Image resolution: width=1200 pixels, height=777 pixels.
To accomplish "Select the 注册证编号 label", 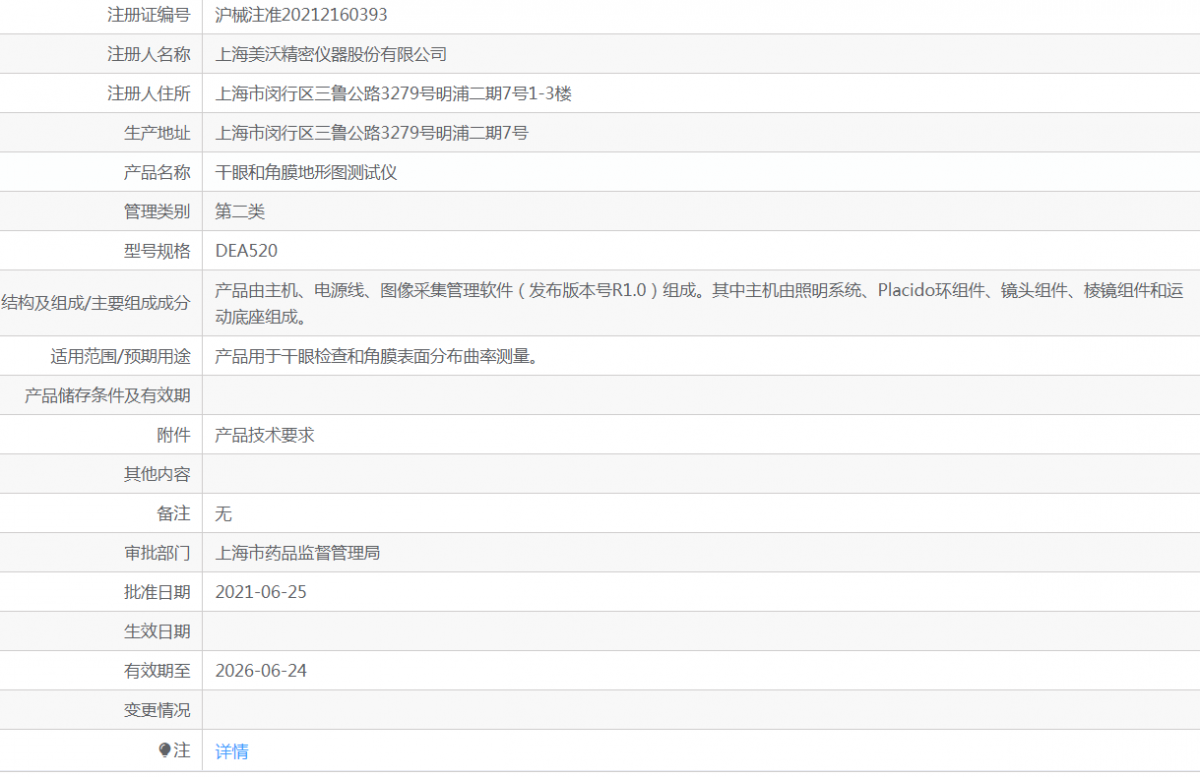I will 149,15.
